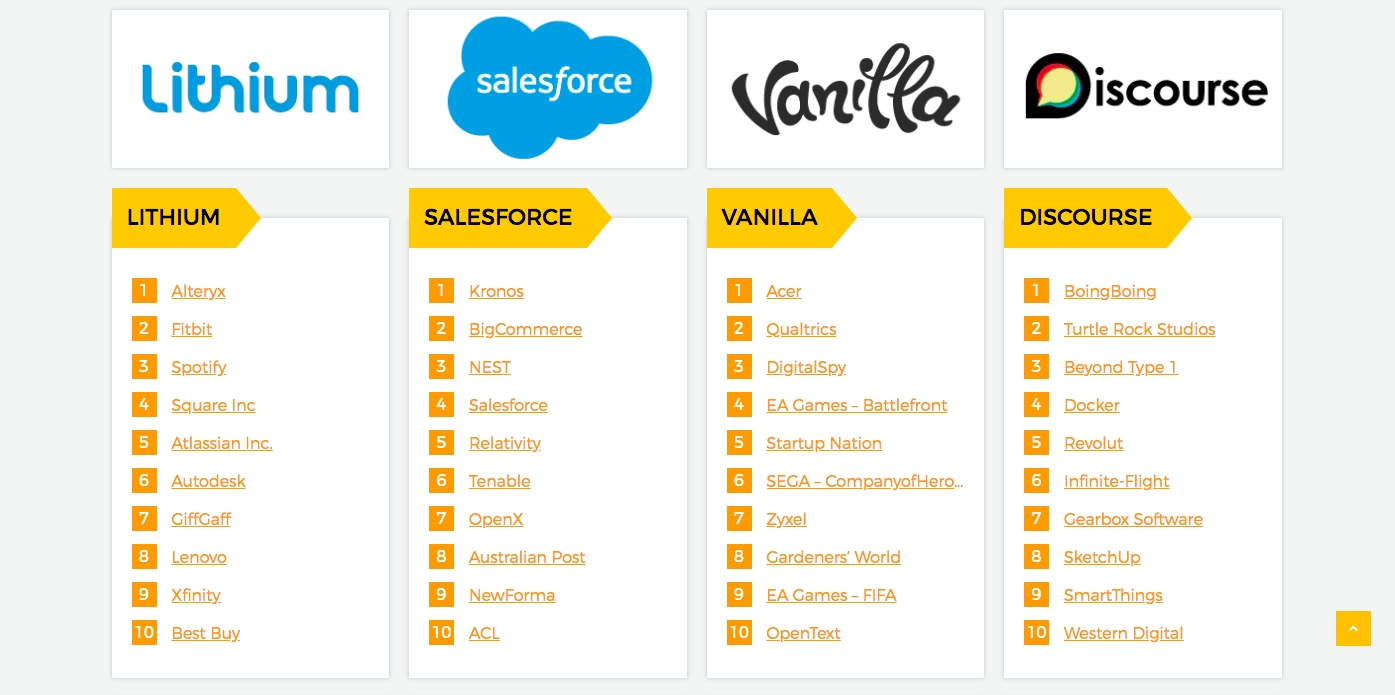
Task: Click the Turtle Rock Studios link
Action: pos(1140,329)
